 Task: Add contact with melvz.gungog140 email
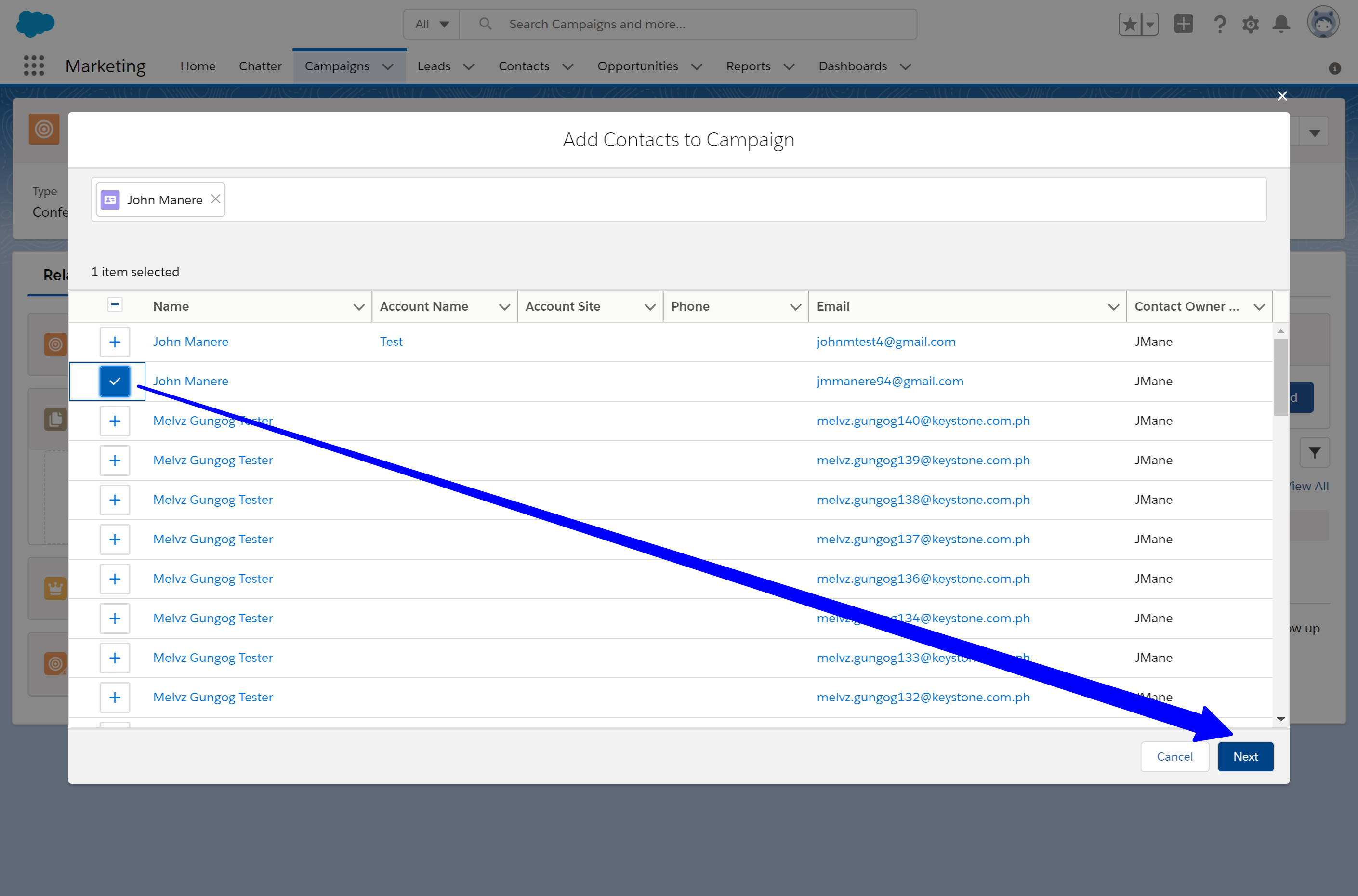coord(115,421)
